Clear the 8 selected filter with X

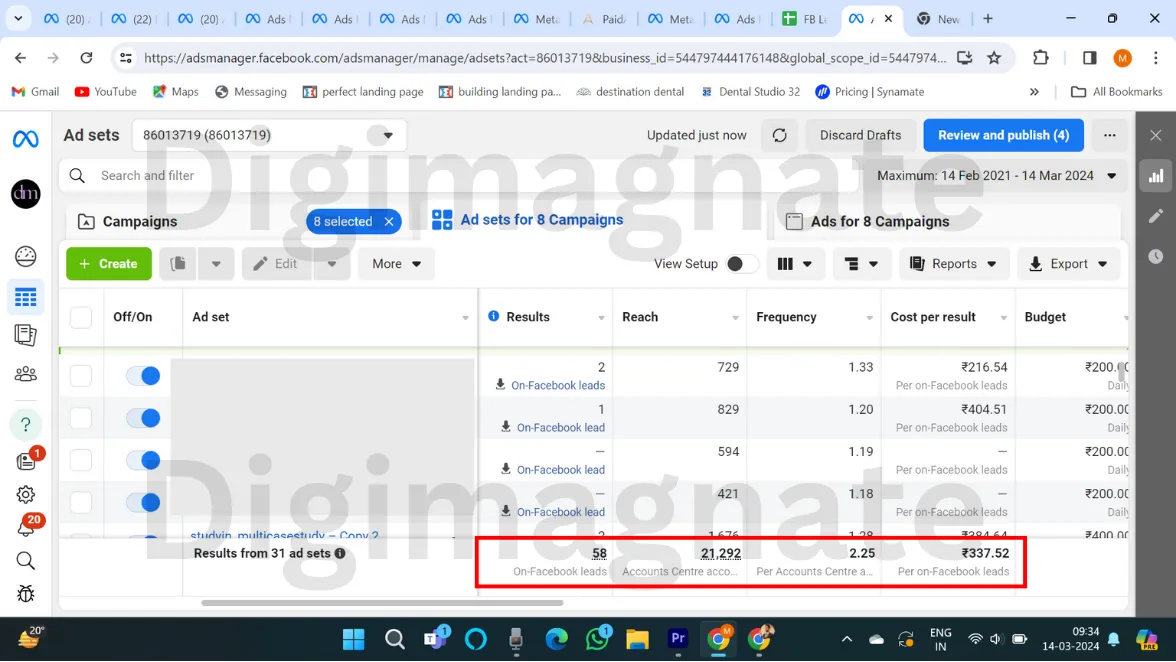(388, 221)
